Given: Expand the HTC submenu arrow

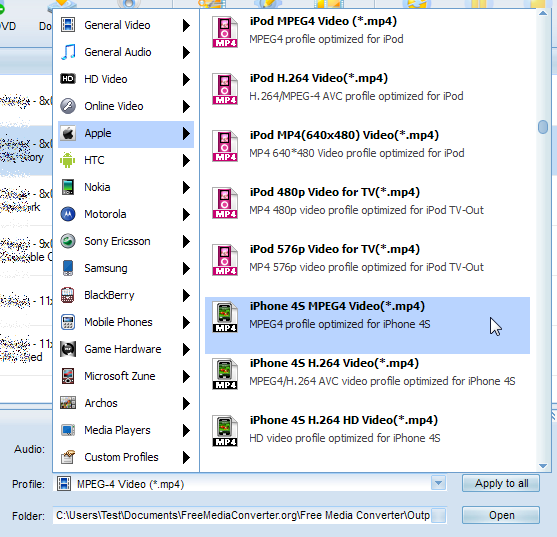Looking at the screenshot, I should pos(186,160).
